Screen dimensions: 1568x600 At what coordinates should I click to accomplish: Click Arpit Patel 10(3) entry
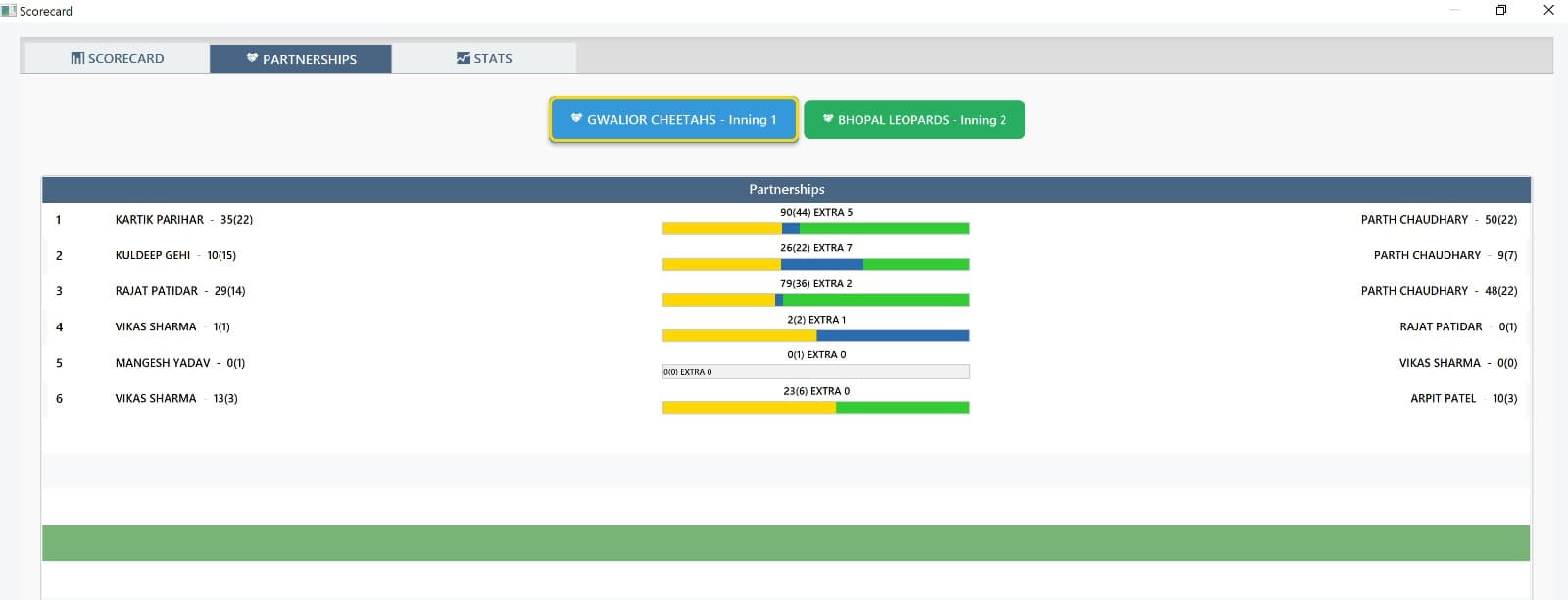1463,398
